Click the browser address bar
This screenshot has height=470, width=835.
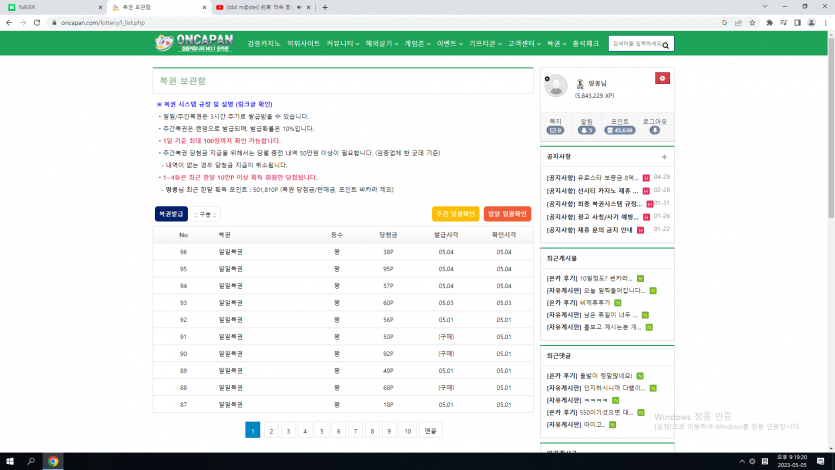[x=383, y=23]
